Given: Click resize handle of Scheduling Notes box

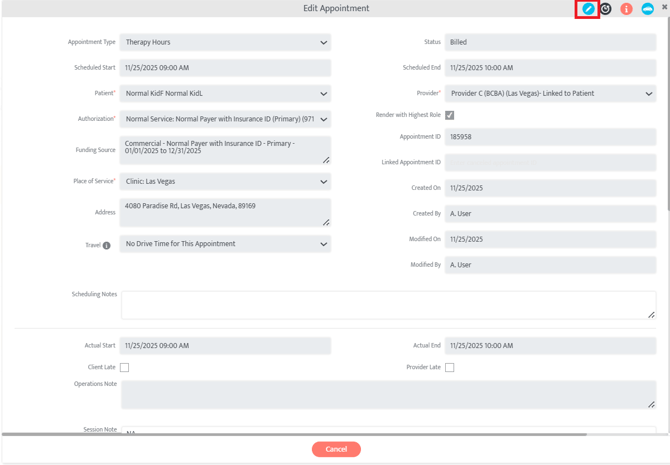Looking at the screenshot, I should [x=651, y=315].
